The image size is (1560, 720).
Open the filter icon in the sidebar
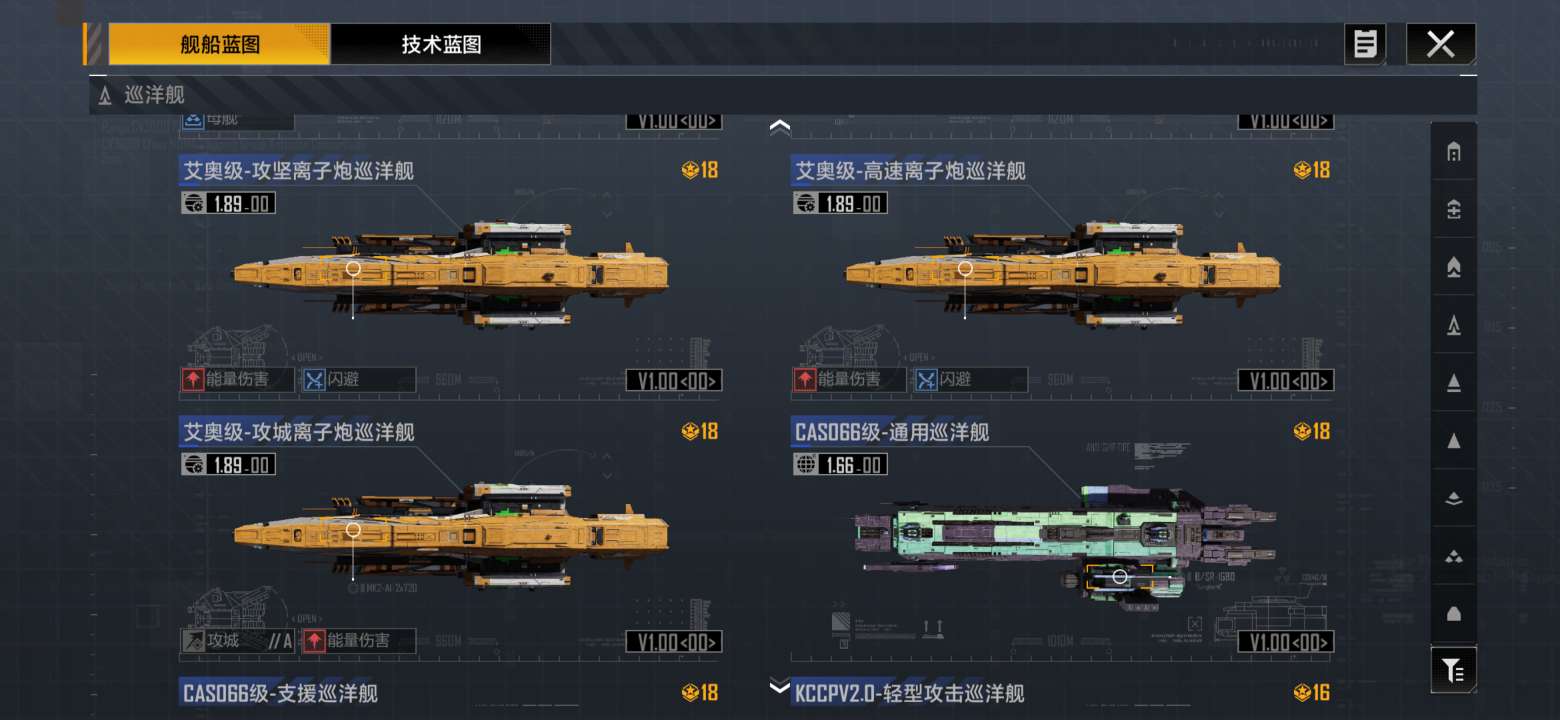[1454, 670]
